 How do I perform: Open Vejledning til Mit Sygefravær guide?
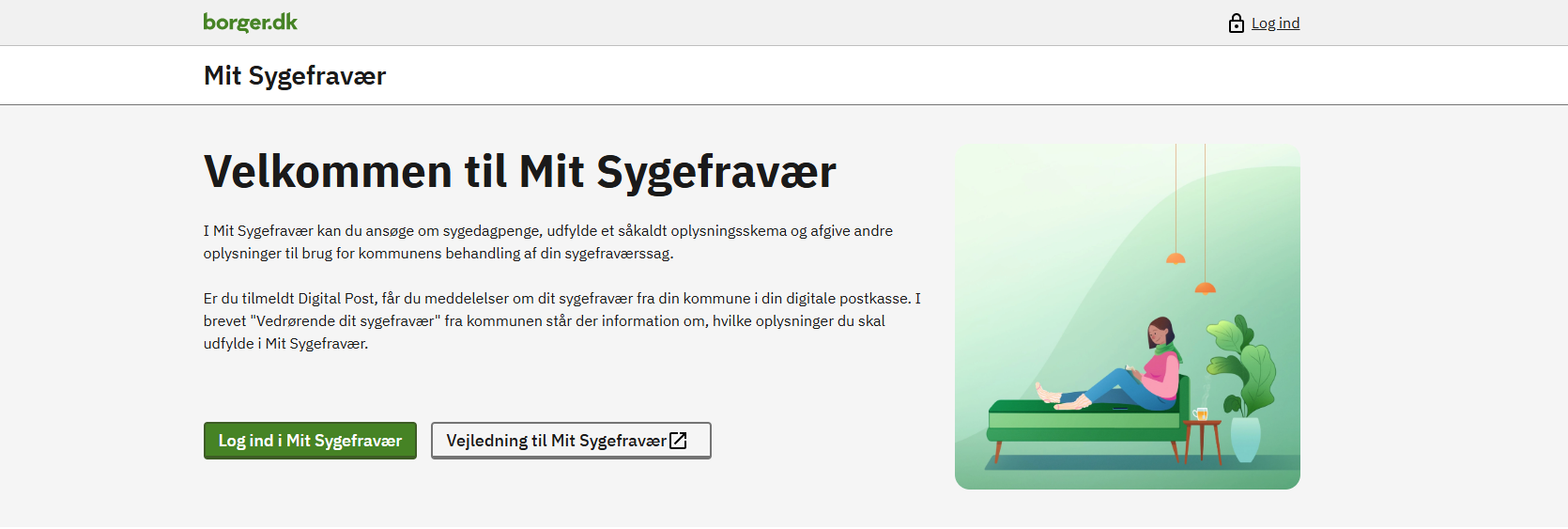point(556,441)
